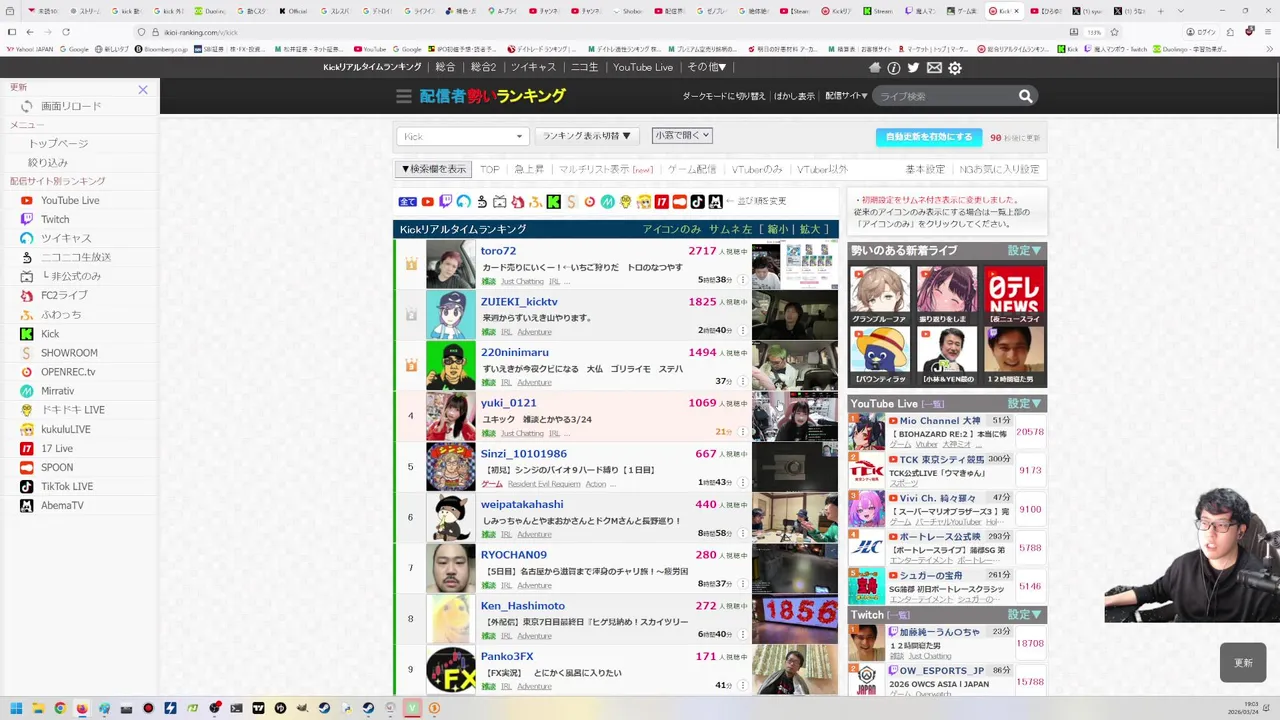Image resolution: width=1280 pixels, height=720 pixels.
Task: Open the settings gear icon in header
Action: tap(955, 68)
